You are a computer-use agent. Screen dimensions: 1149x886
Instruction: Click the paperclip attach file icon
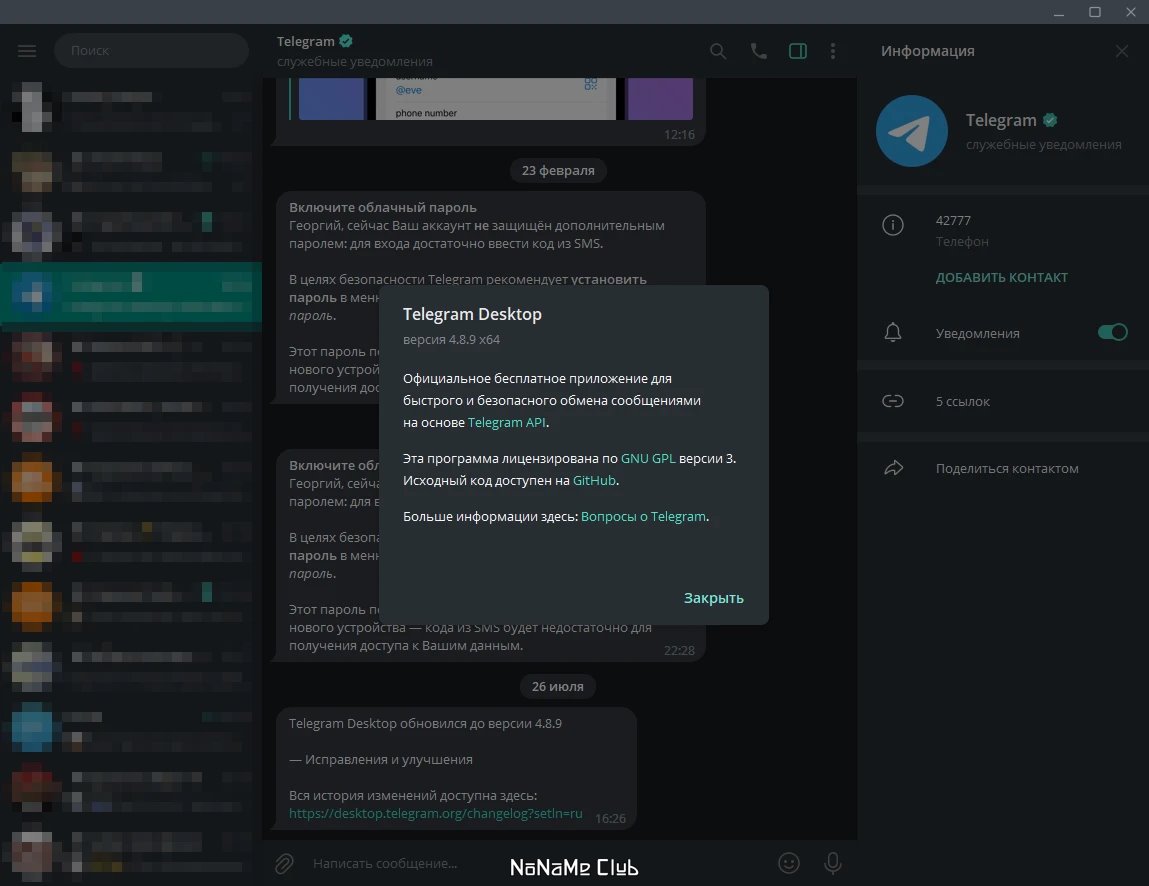(x=284, y=863)
